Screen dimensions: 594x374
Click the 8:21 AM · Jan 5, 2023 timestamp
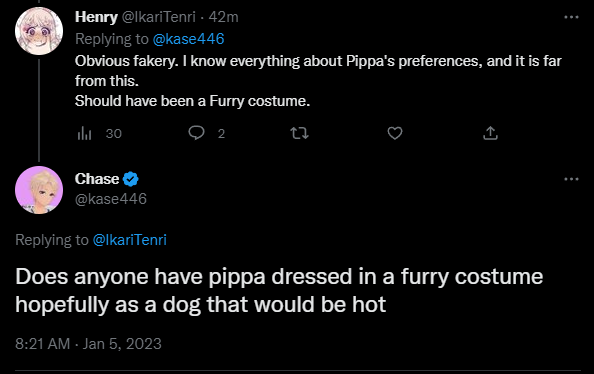tap(88, 344)
